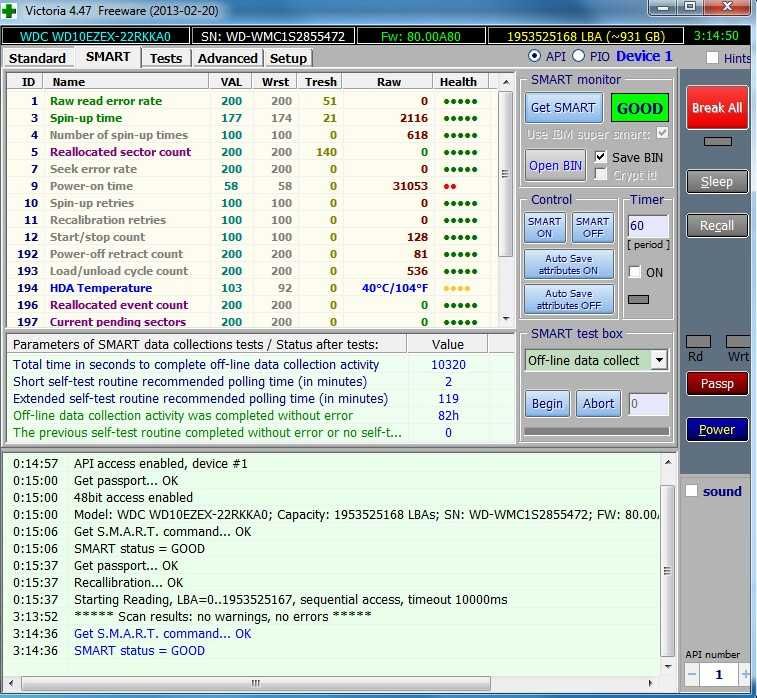Click the Timer period input field

point(648,225)
